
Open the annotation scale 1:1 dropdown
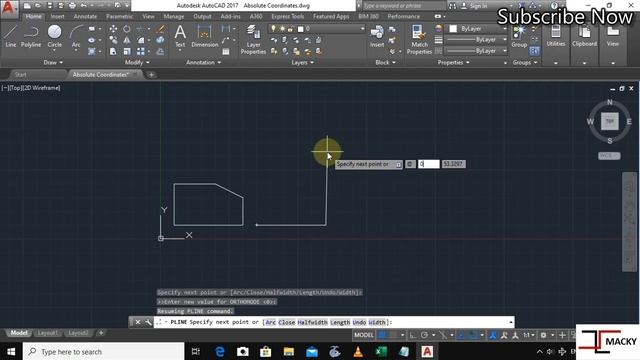(529, 335)
